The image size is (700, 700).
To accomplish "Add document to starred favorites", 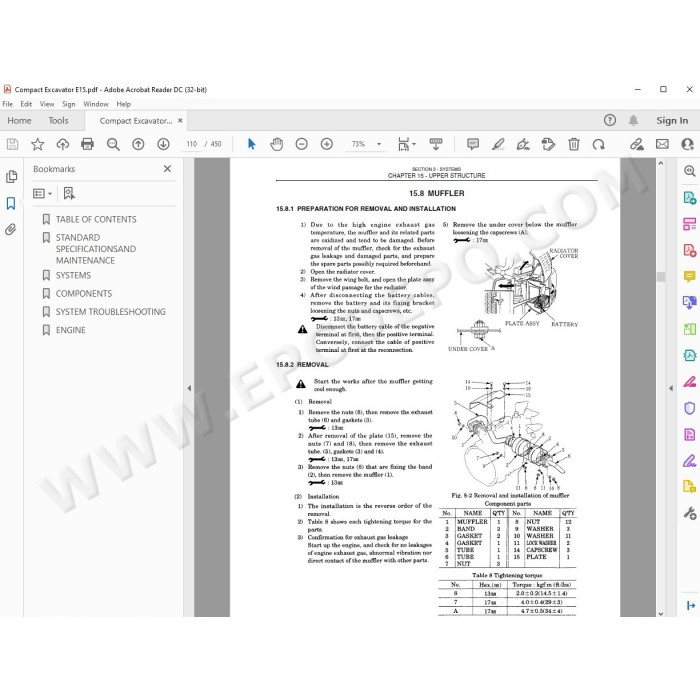I will [38, 144].
